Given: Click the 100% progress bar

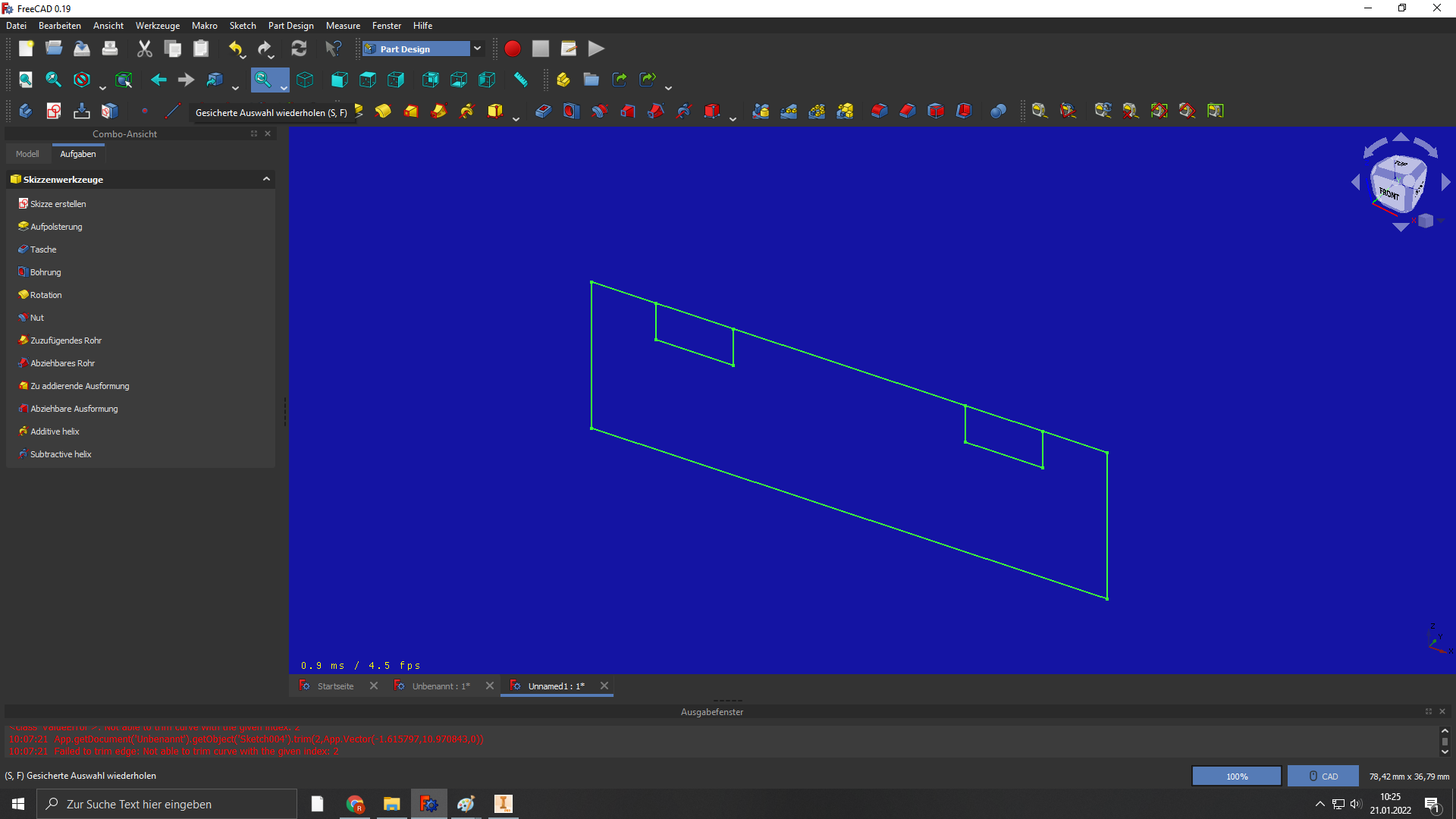Looking at the screenshot, I should coord(1237,776).
